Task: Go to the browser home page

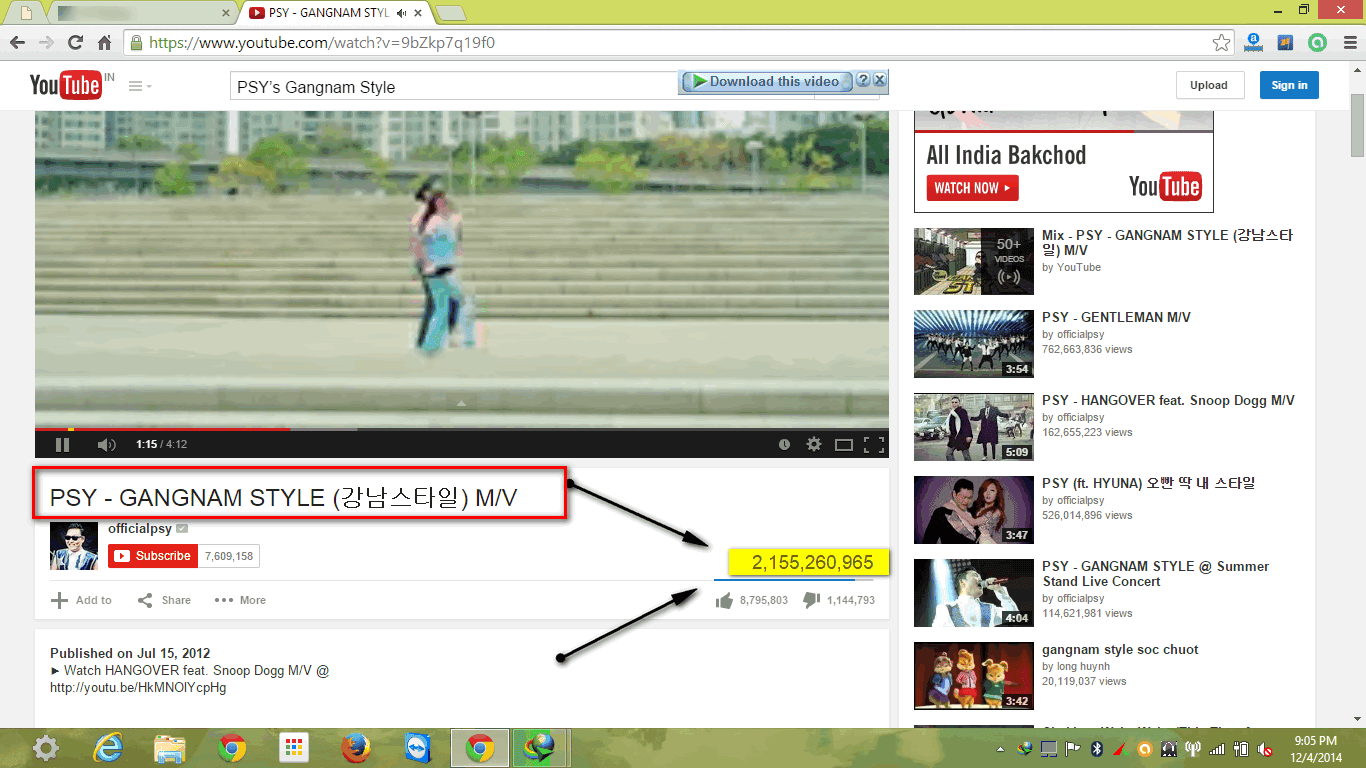Action: coord(104,43)
